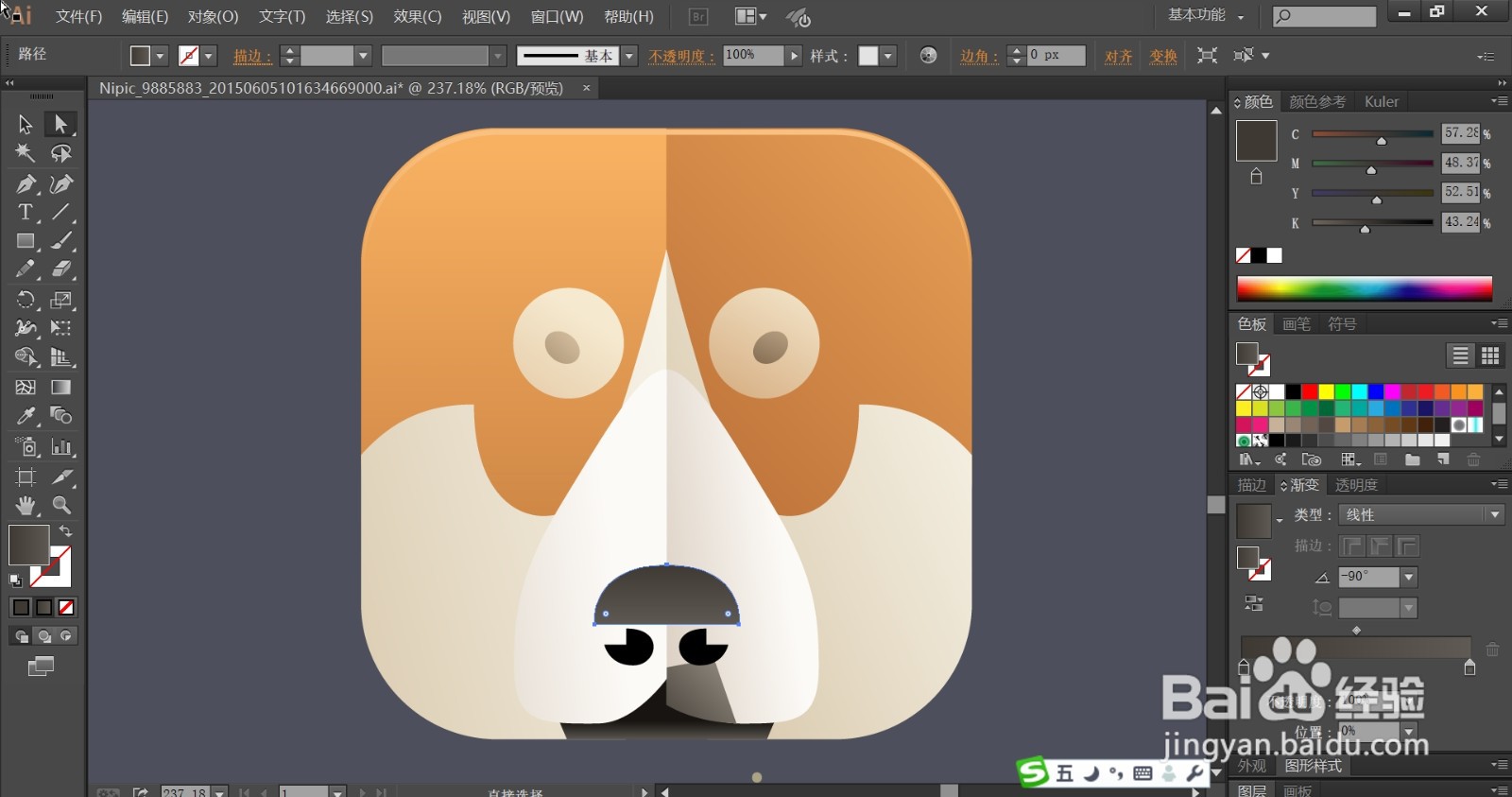Click the C cyan slider handle
Screen dimensions: 1512x797
1382,141
